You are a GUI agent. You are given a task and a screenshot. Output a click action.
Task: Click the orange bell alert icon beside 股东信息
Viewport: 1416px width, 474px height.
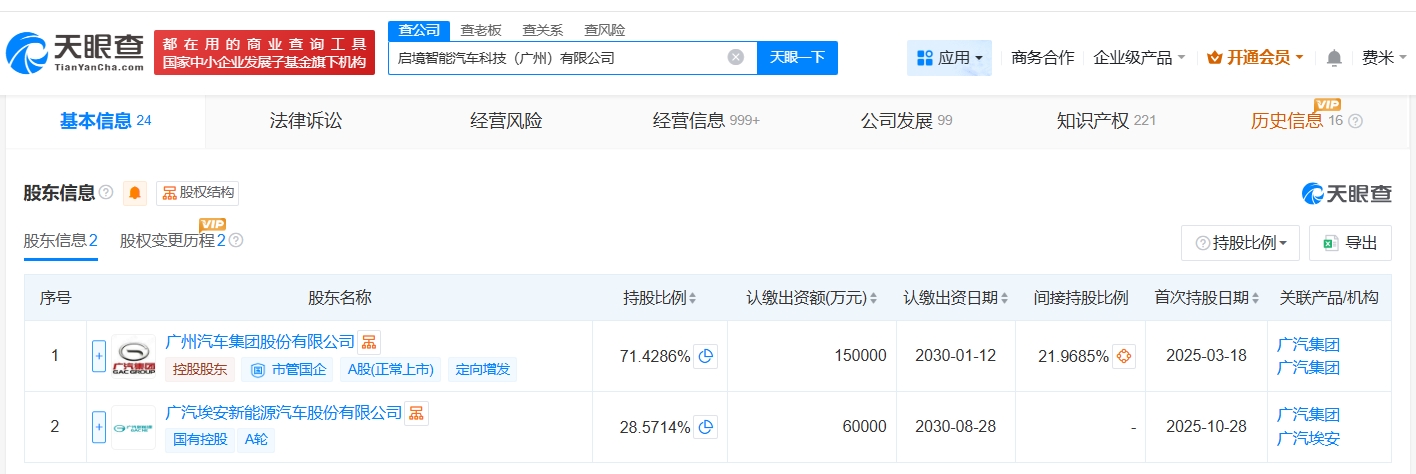click(135, 193)
